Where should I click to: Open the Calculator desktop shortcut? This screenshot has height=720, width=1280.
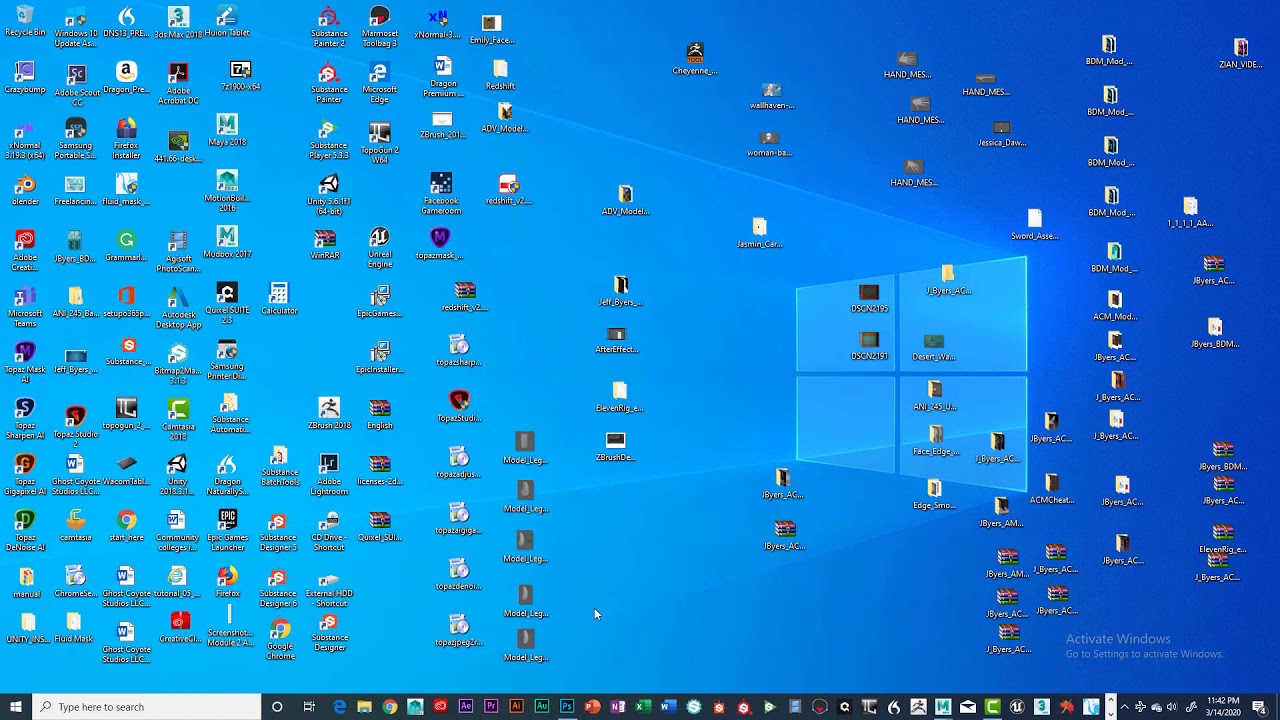(x=279, y=299)
